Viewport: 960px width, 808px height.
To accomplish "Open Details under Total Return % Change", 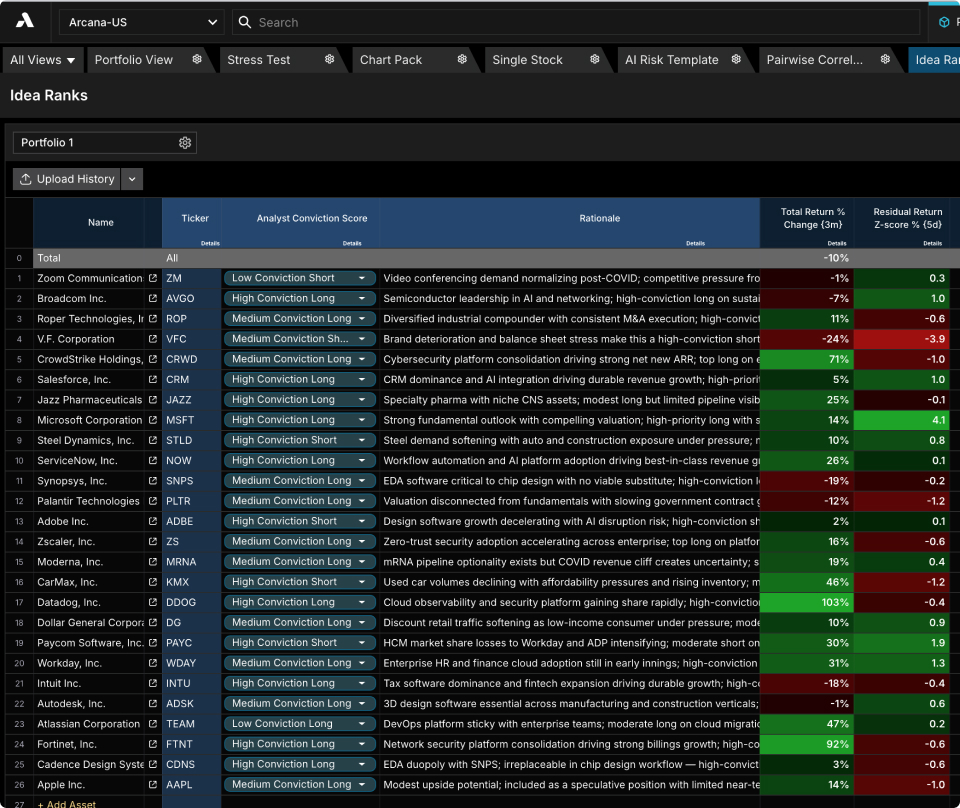I will click(x=837, y=243).
